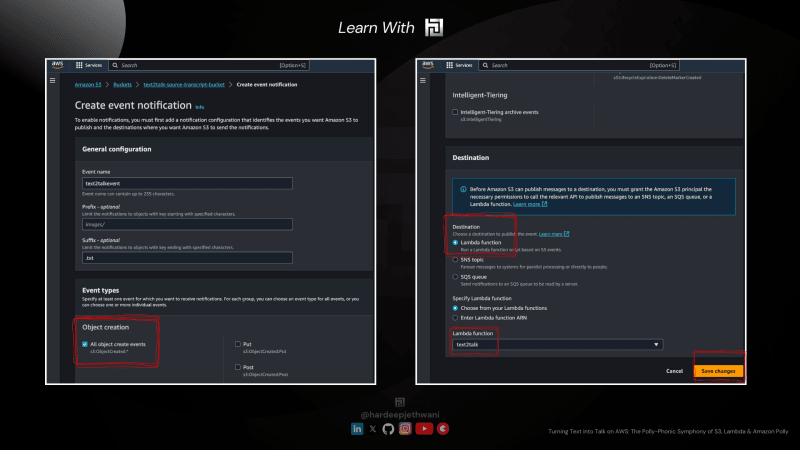Select SNS topic destination radio
Image resolution: width=800 pixels, height=450 pixels.
[x=455, y=260]
